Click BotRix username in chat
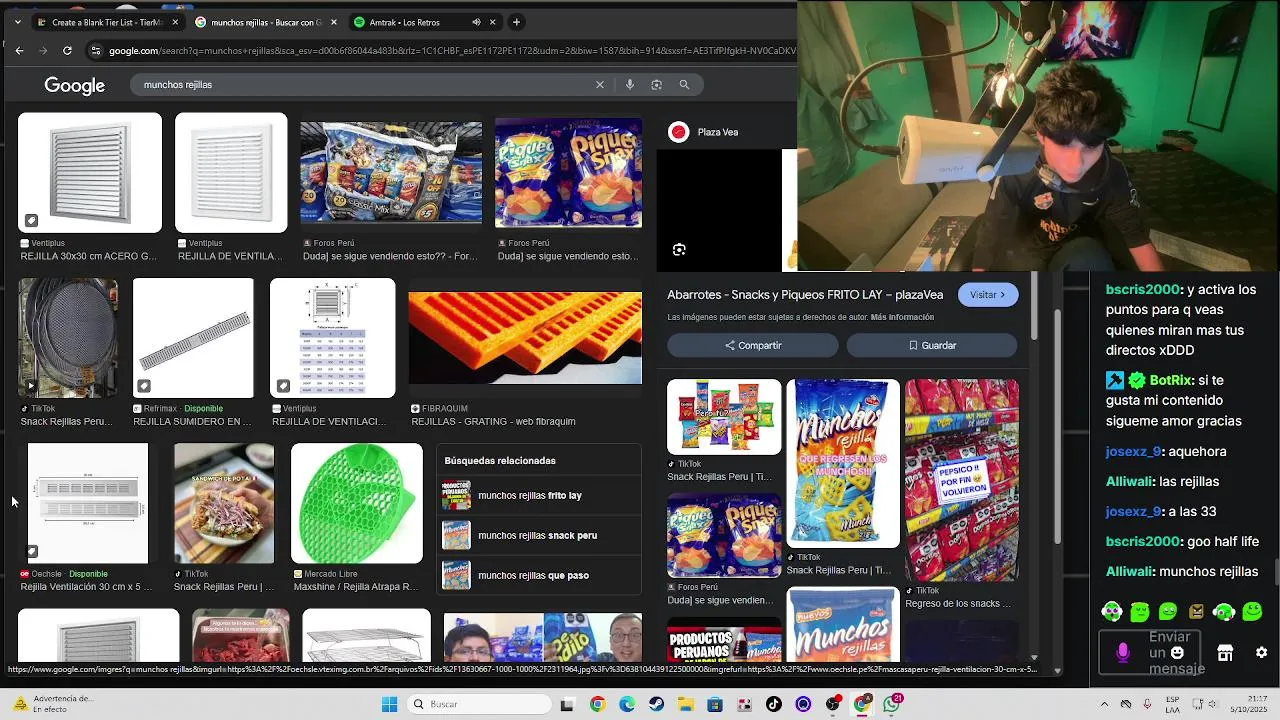 pyautogui.click(x=1170, y=380)
